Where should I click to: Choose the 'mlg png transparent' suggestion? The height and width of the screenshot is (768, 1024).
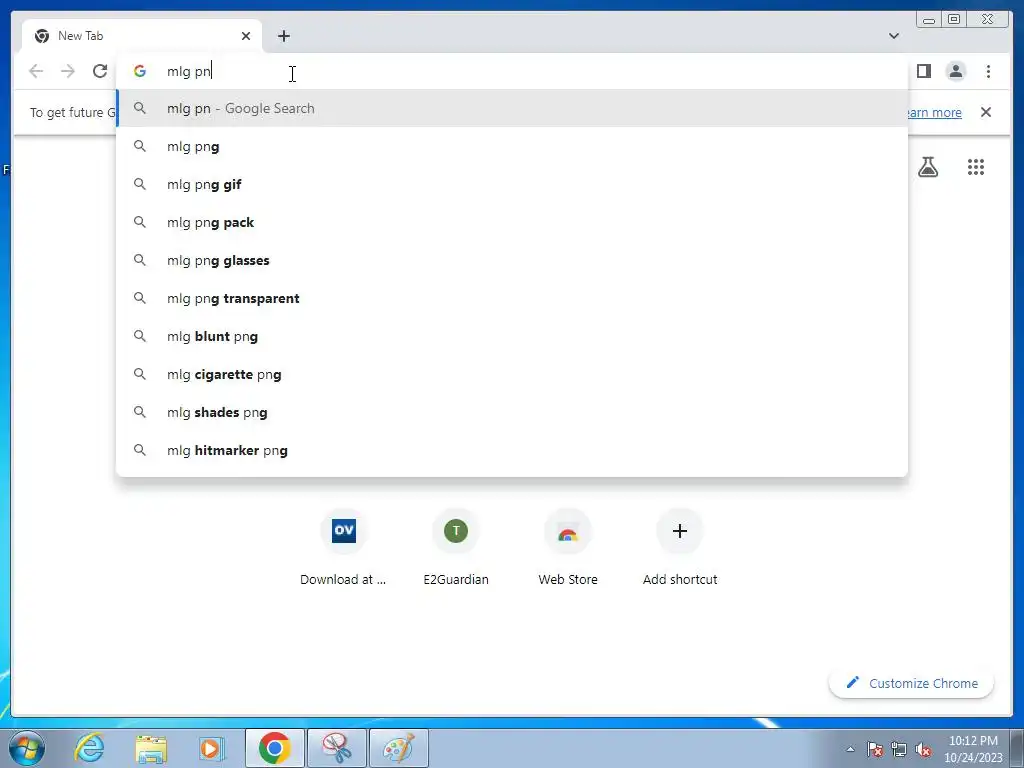coord(512,298)
